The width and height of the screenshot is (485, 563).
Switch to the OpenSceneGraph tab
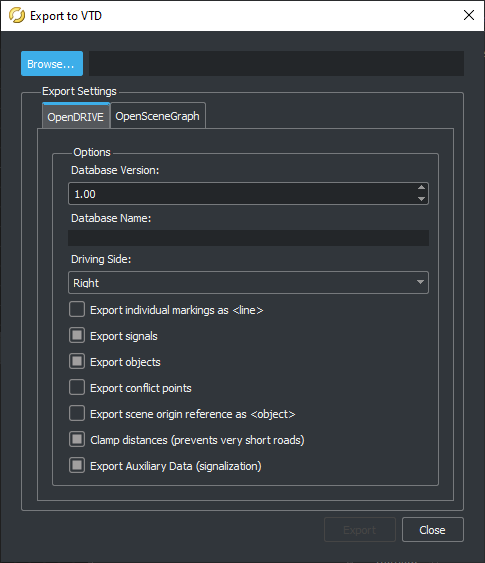(158, 116)
